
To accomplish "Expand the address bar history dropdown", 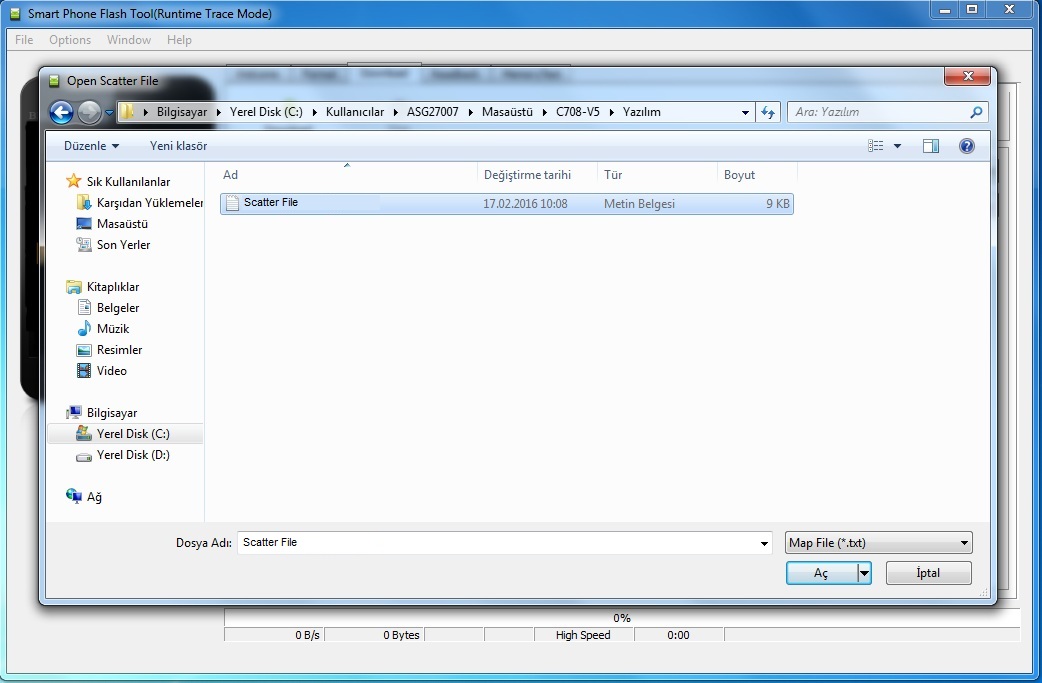I will [x=745, y=112].
